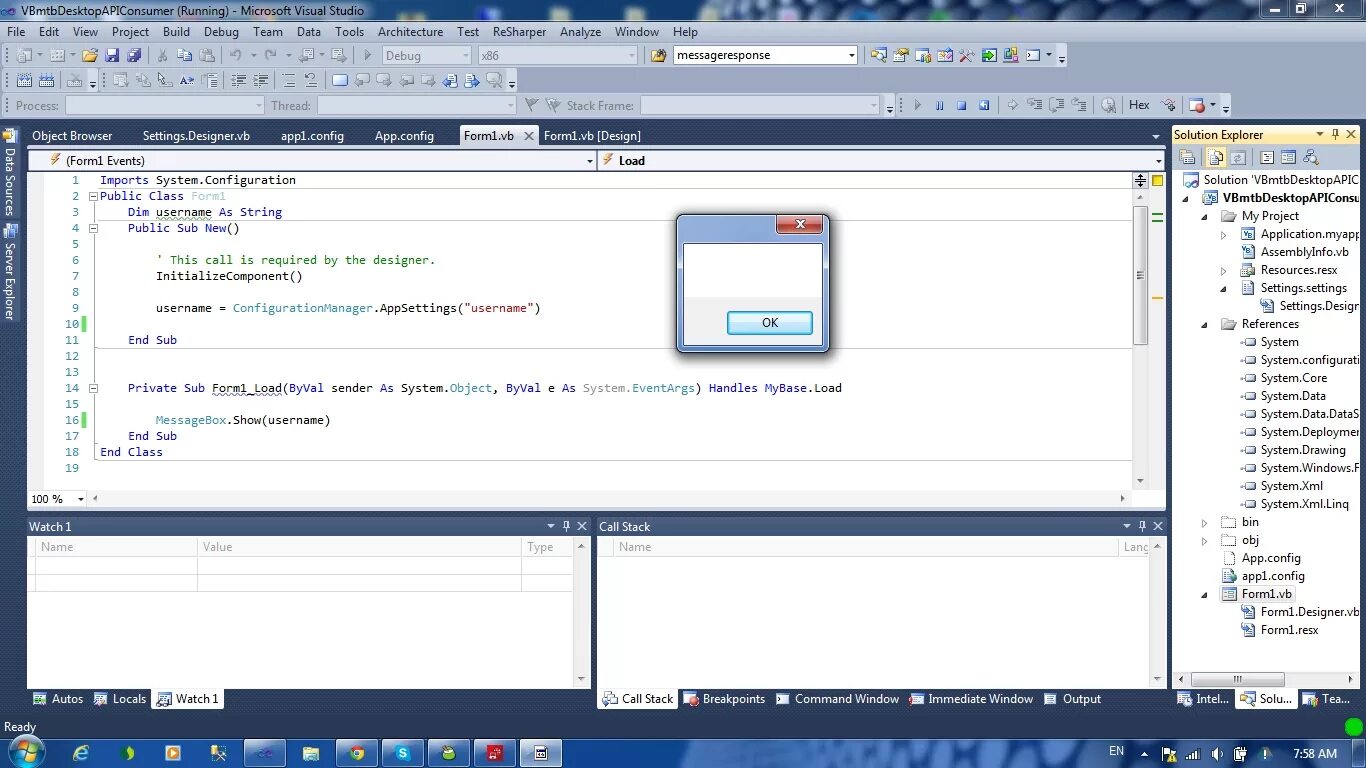Switch to Object Browser tab
The height and width of the screenshot is (768, 1366).
72,135
